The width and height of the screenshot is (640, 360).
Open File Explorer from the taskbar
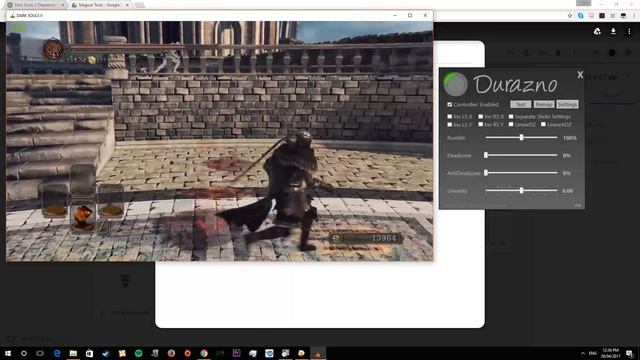(73, 353)
